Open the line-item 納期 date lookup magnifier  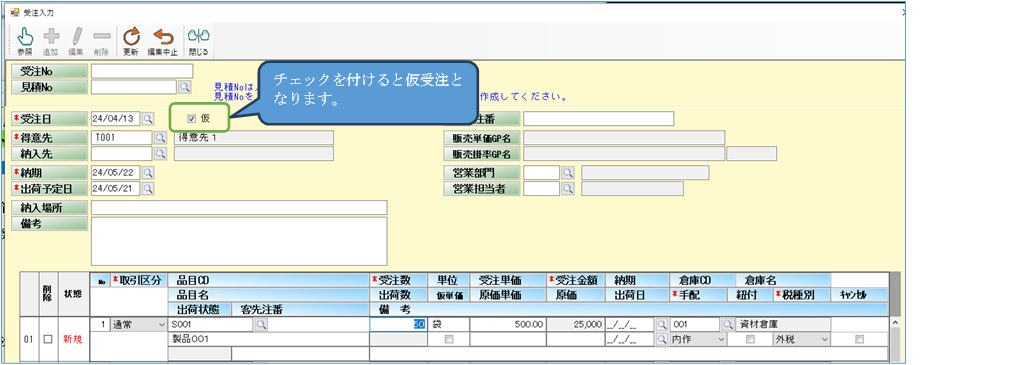click(x=661, y=325)
